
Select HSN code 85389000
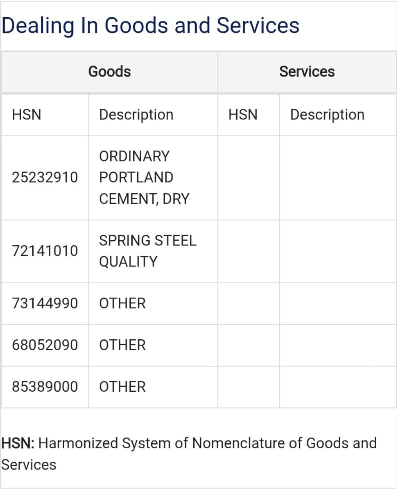coord(45,387)
